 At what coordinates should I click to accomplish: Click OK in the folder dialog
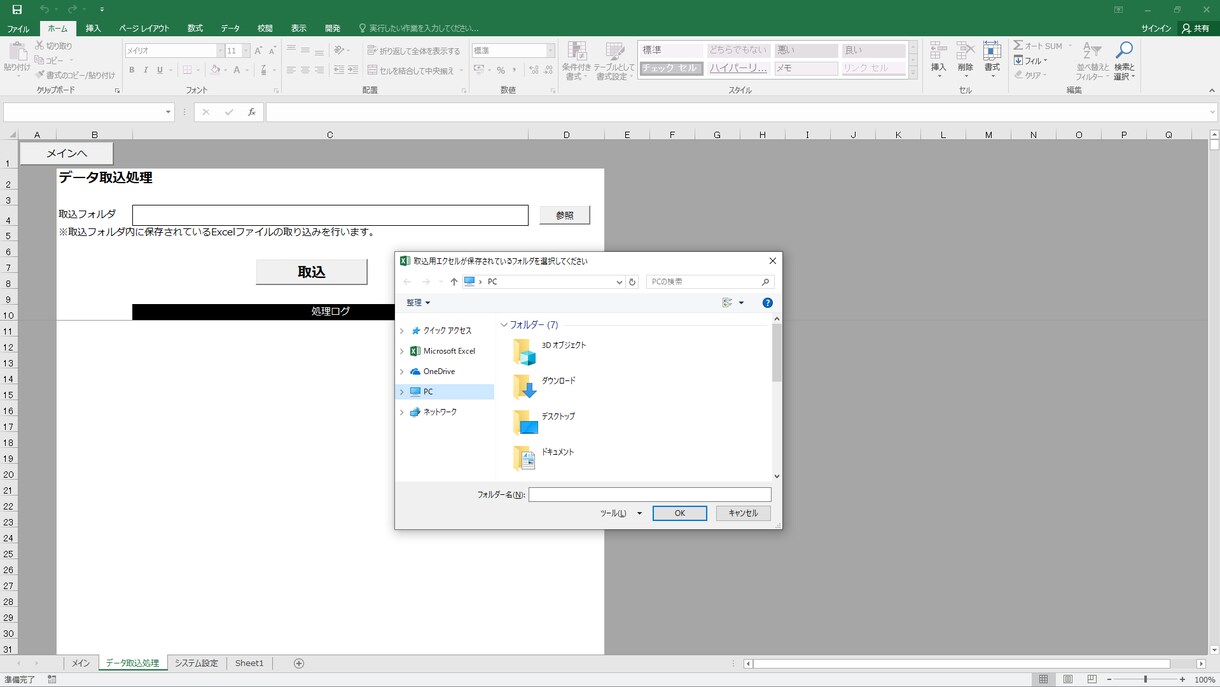point(680,513)
